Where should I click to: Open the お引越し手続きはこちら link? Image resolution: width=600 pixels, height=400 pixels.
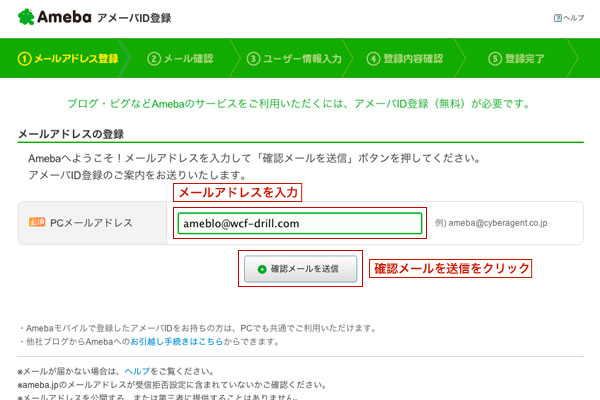(x=176, y=341)
